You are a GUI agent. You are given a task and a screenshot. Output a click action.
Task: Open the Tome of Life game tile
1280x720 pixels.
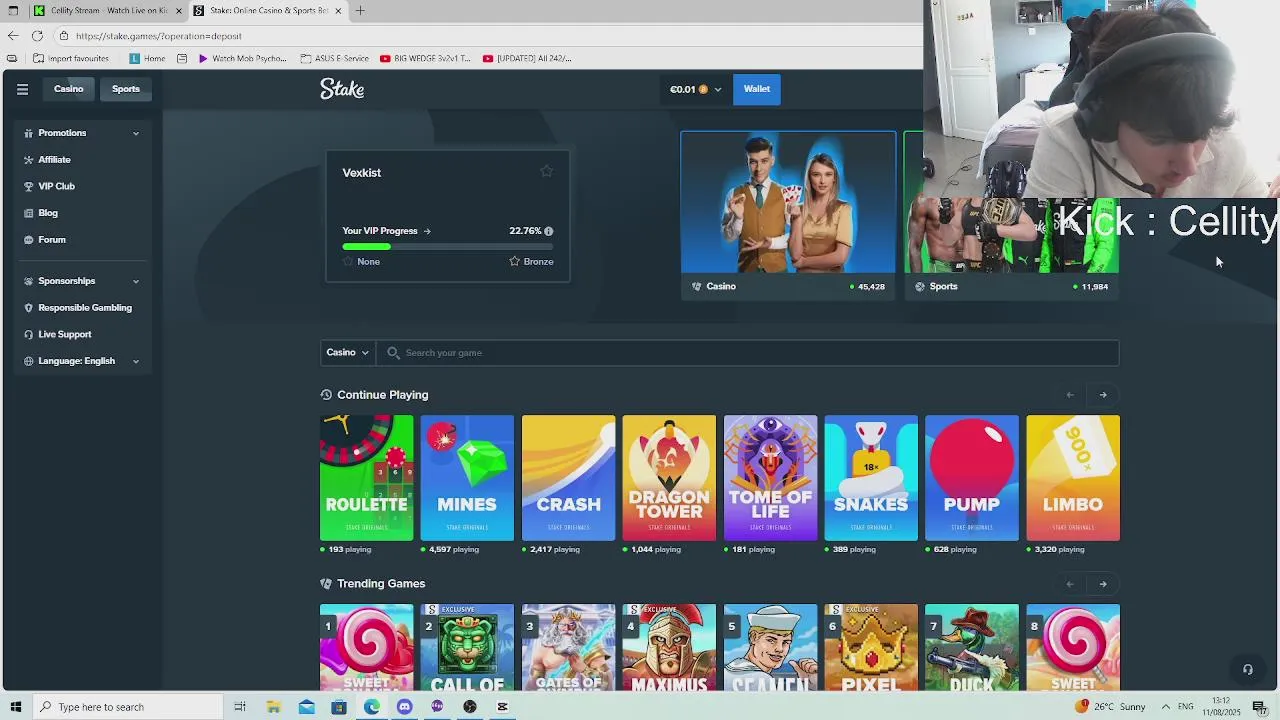(x=770, y=478)
